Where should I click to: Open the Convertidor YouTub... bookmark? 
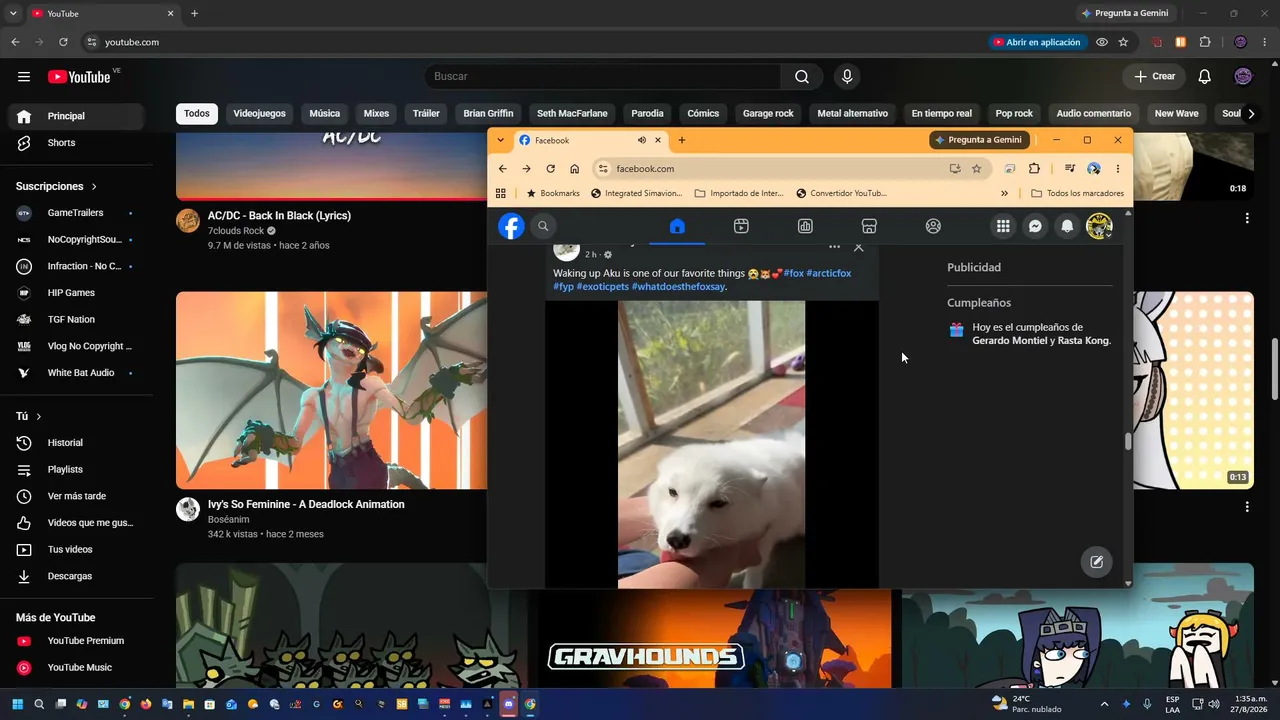pos(841,193)
